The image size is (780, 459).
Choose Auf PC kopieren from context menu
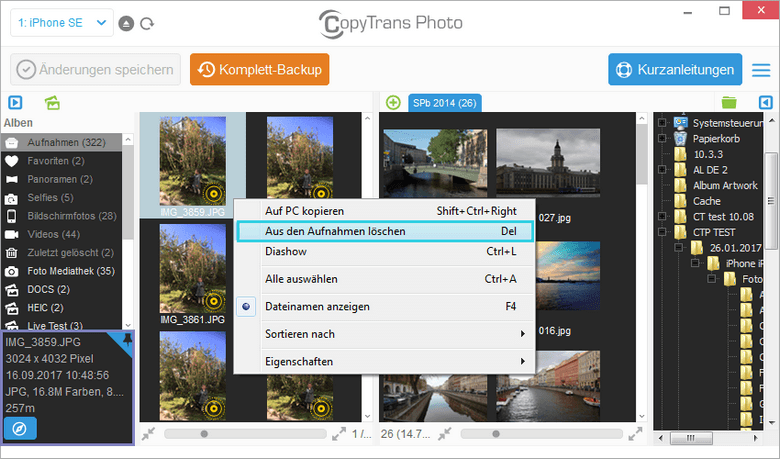(x=384, y=211)
